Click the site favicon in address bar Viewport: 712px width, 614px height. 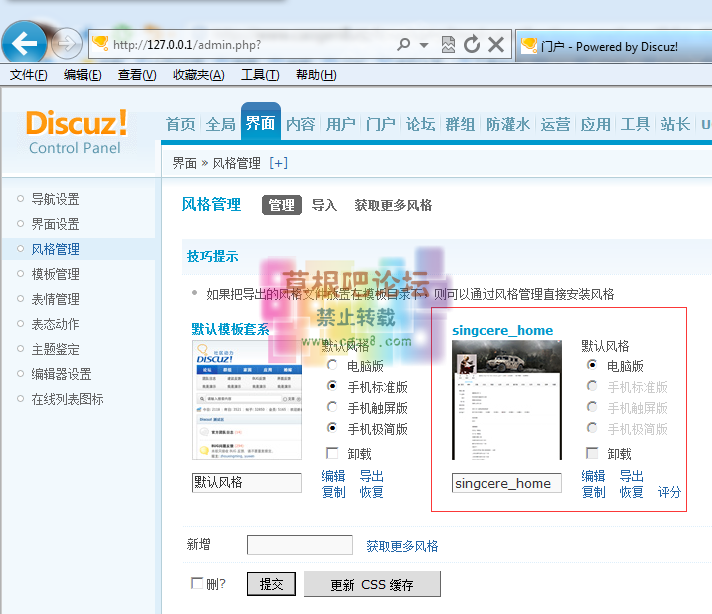pyautogui.click(x=100, y=44)
